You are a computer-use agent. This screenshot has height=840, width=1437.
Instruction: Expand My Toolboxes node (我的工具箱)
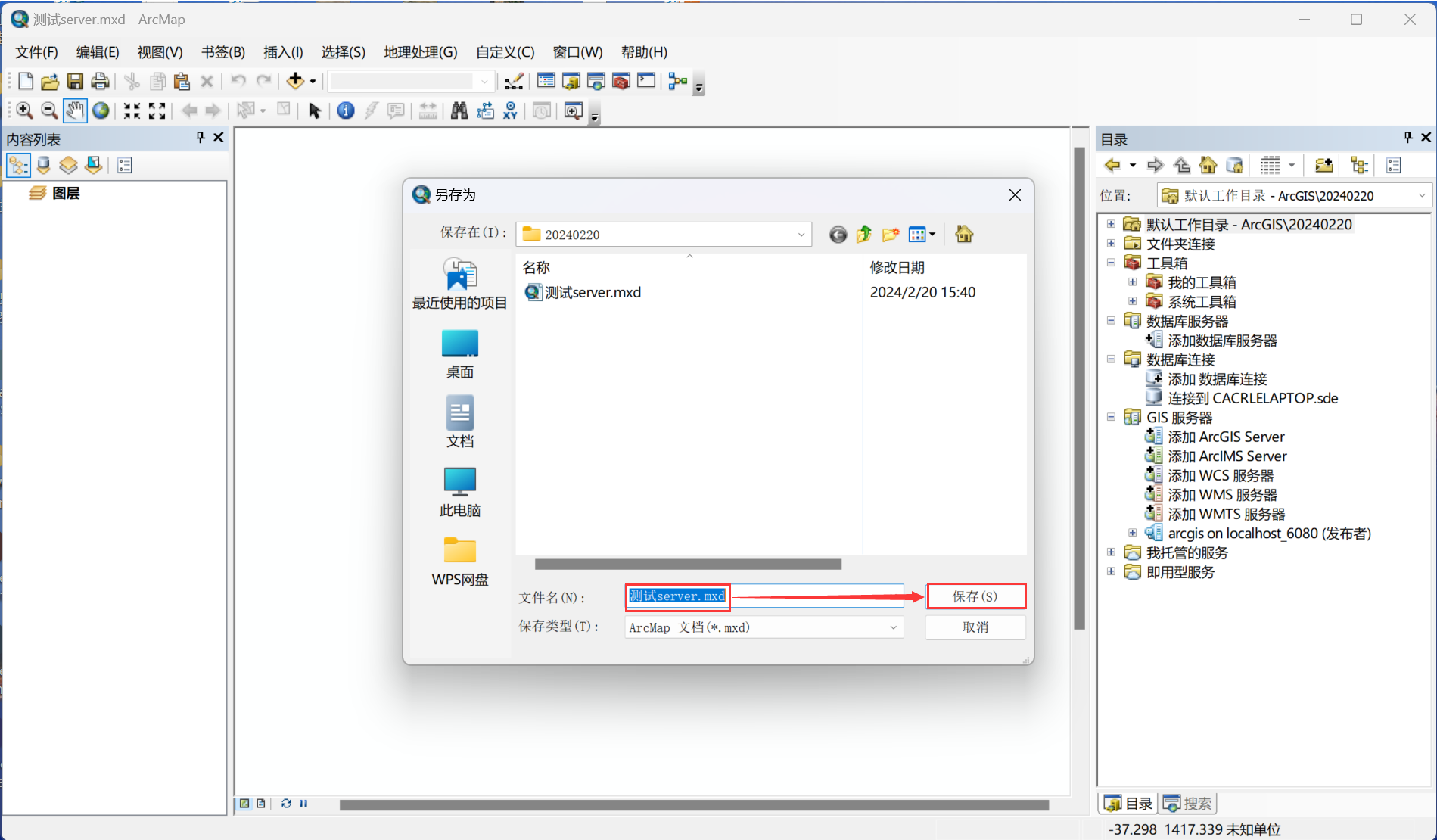coord(1132,282)
